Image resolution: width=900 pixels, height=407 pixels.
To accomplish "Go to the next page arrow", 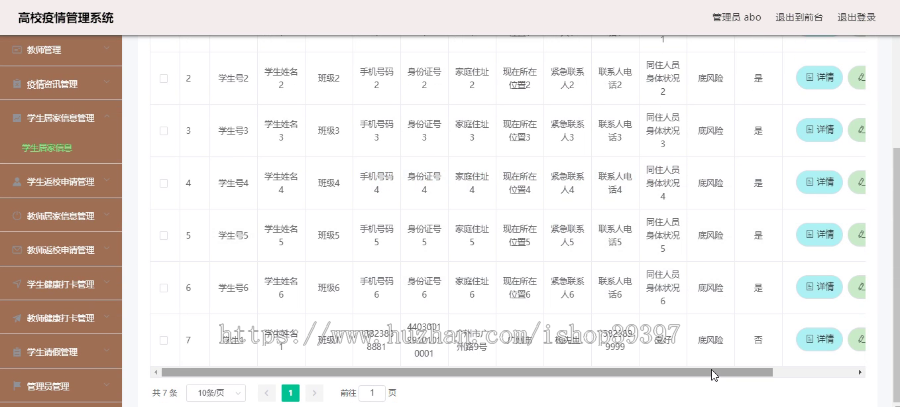I will [x=314, y=393].
